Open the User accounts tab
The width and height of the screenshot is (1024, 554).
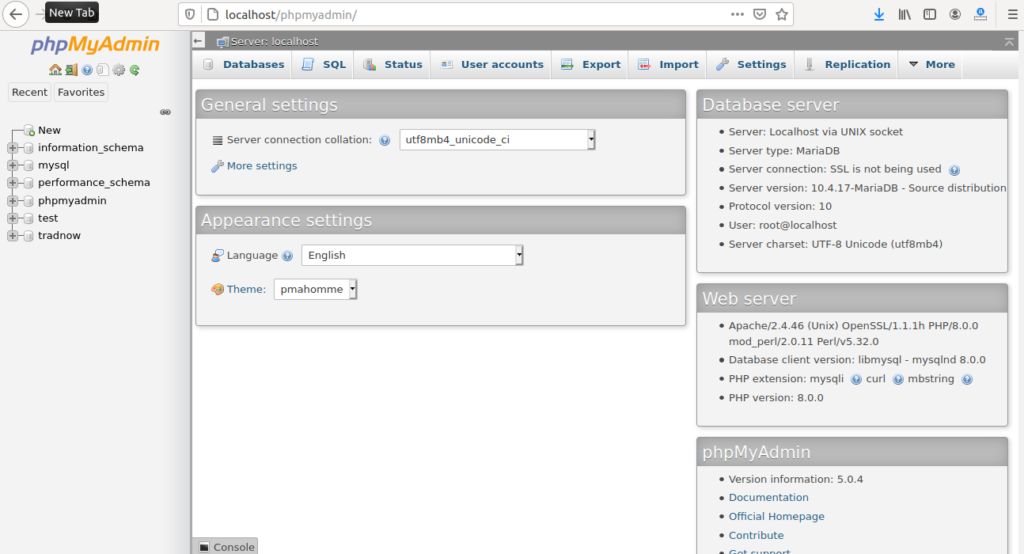[x=492, y=65]
